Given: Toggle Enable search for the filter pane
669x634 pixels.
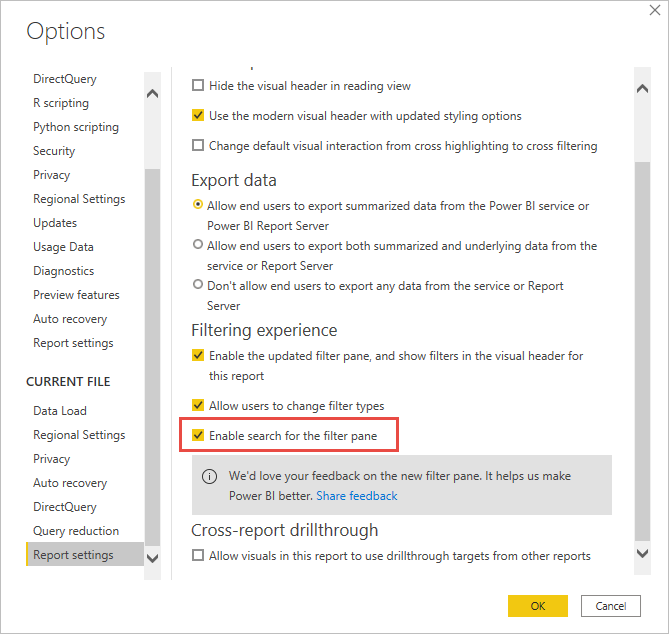Looking at the screenshot, I should click(198, 435).
